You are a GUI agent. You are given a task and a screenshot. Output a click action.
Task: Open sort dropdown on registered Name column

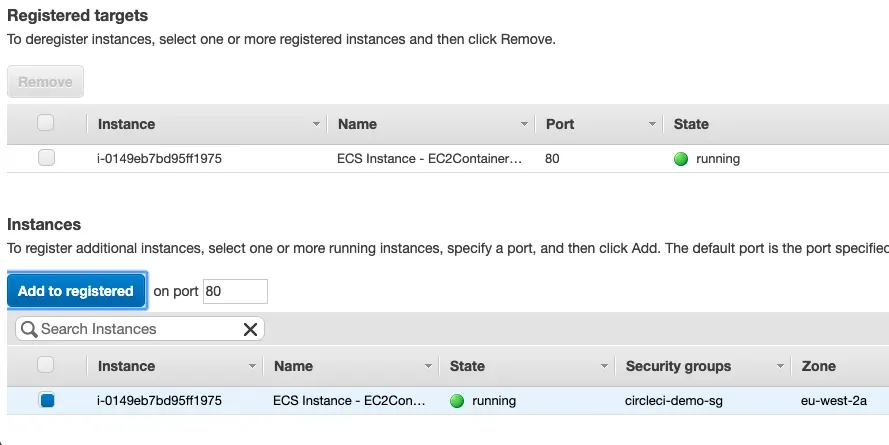pos(524,124)
